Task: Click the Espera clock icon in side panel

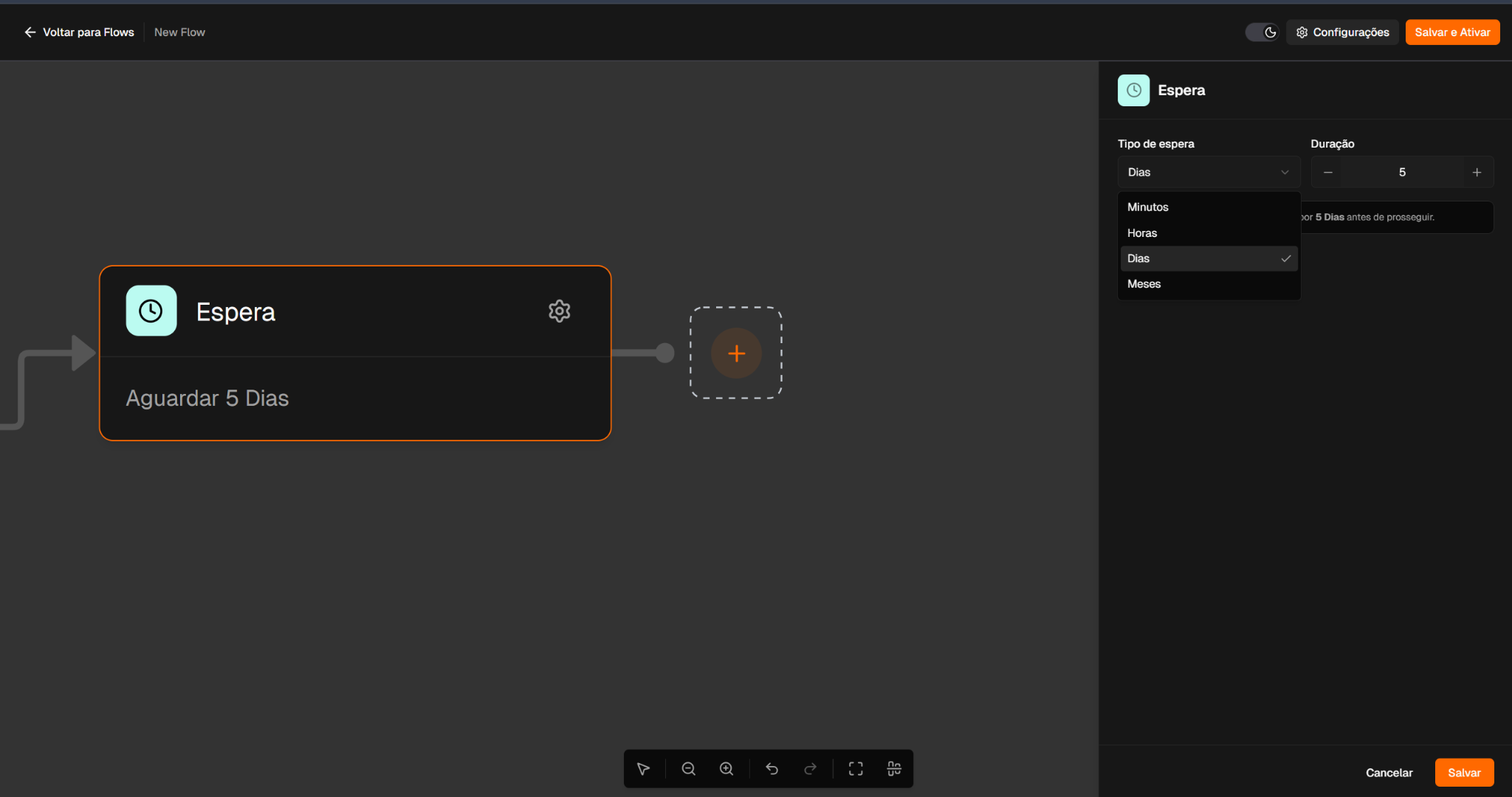Action: coord(1133,90)
